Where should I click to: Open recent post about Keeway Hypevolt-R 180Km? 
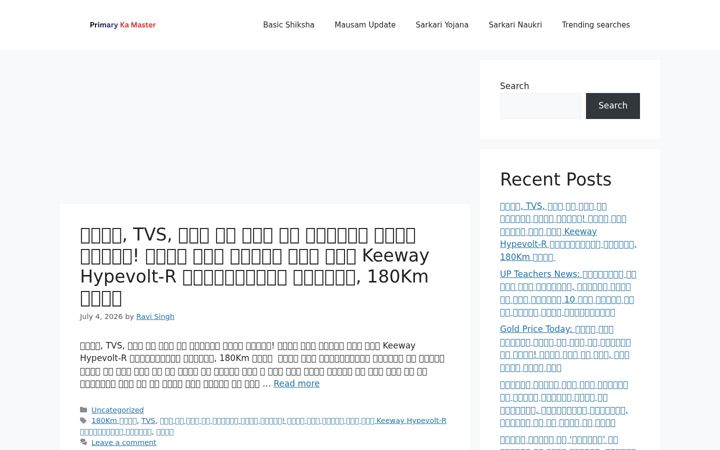[568, 231]
